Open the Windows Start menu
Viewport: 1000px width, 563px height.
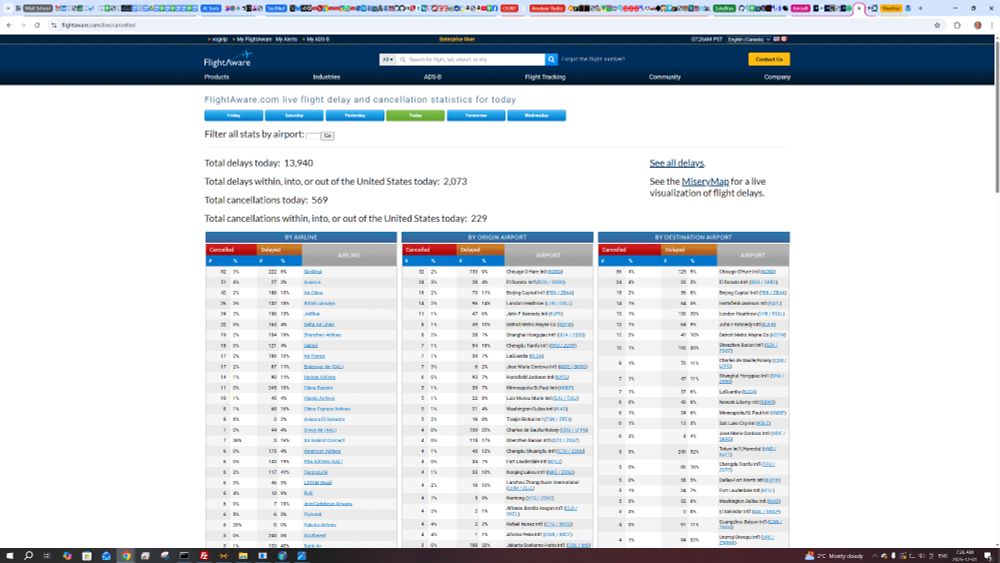click(x=10, y=556)
